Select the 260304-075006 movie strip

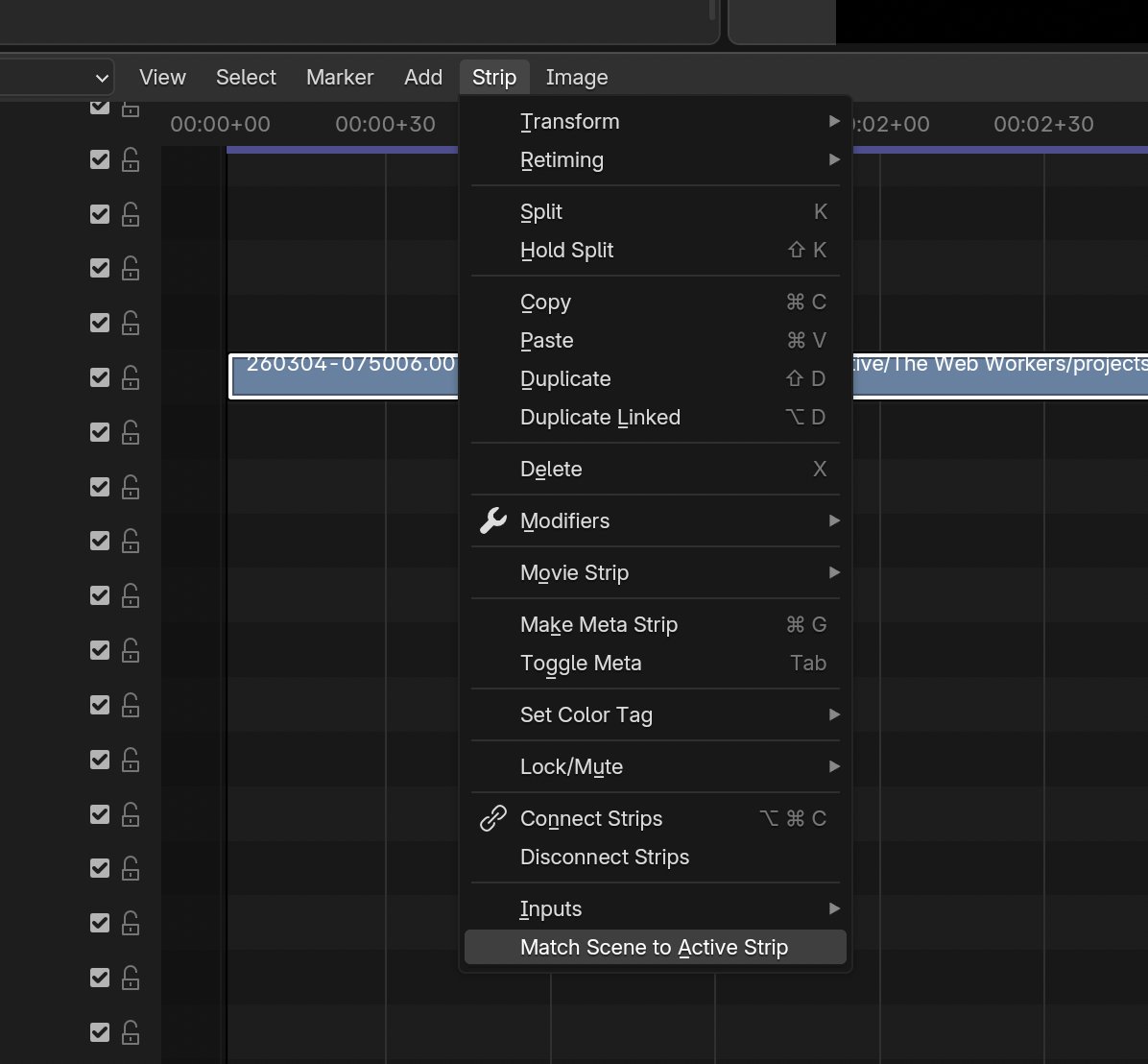pyautogui.click(x=344, y=376)
